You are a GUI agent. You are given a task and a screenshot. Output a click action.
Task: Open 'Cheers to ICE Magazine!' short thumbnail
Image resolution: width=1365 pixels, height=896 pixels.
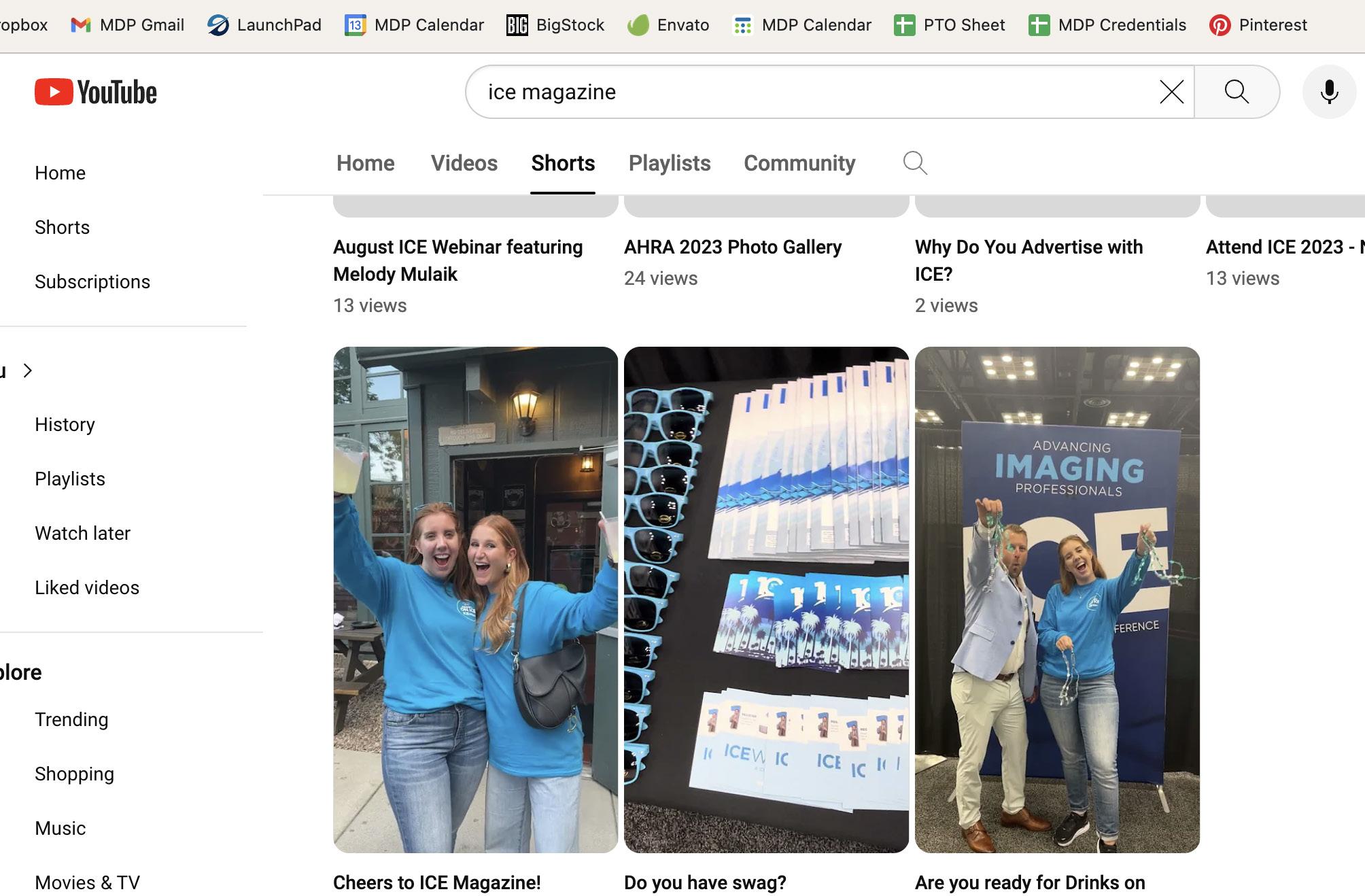point(475,600)
